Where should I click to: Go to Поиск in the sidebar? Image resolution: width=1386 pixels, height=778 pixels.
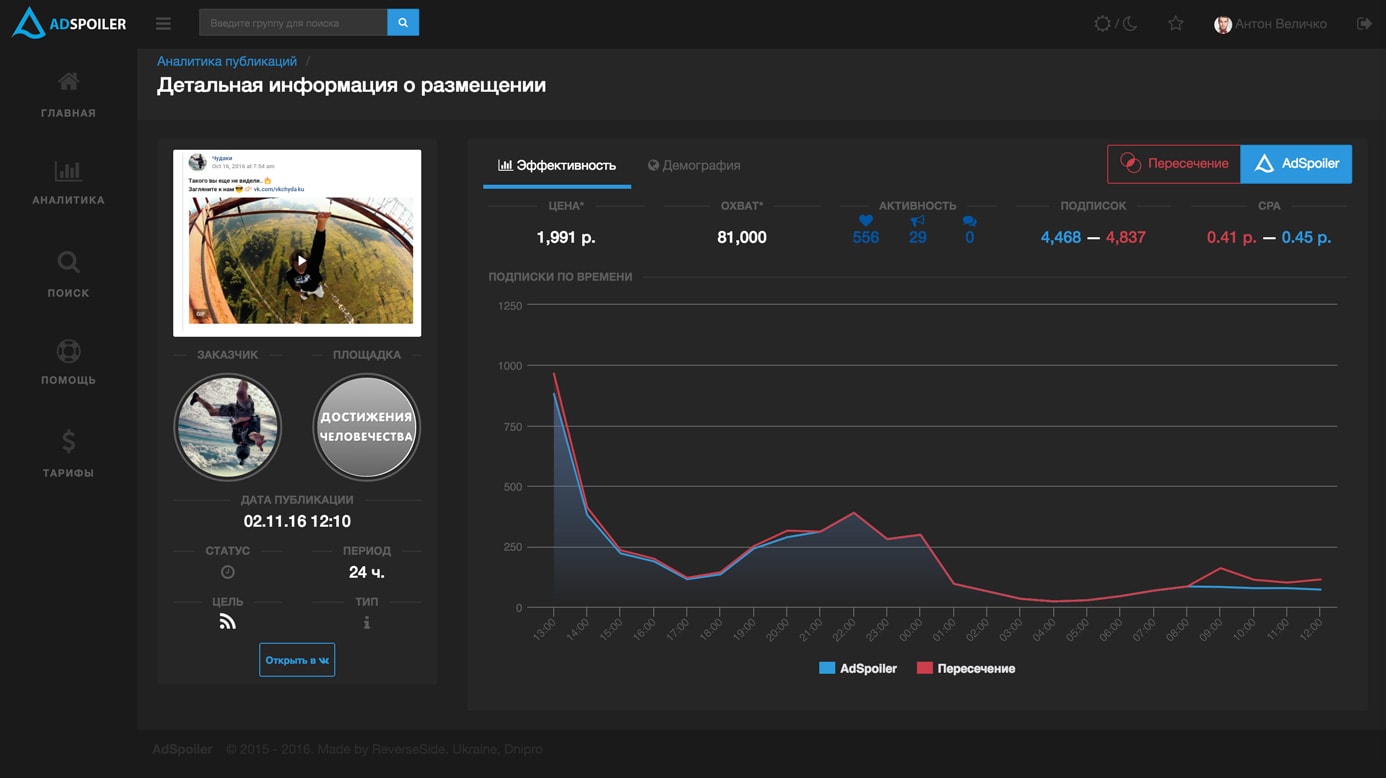pos(68,274)
